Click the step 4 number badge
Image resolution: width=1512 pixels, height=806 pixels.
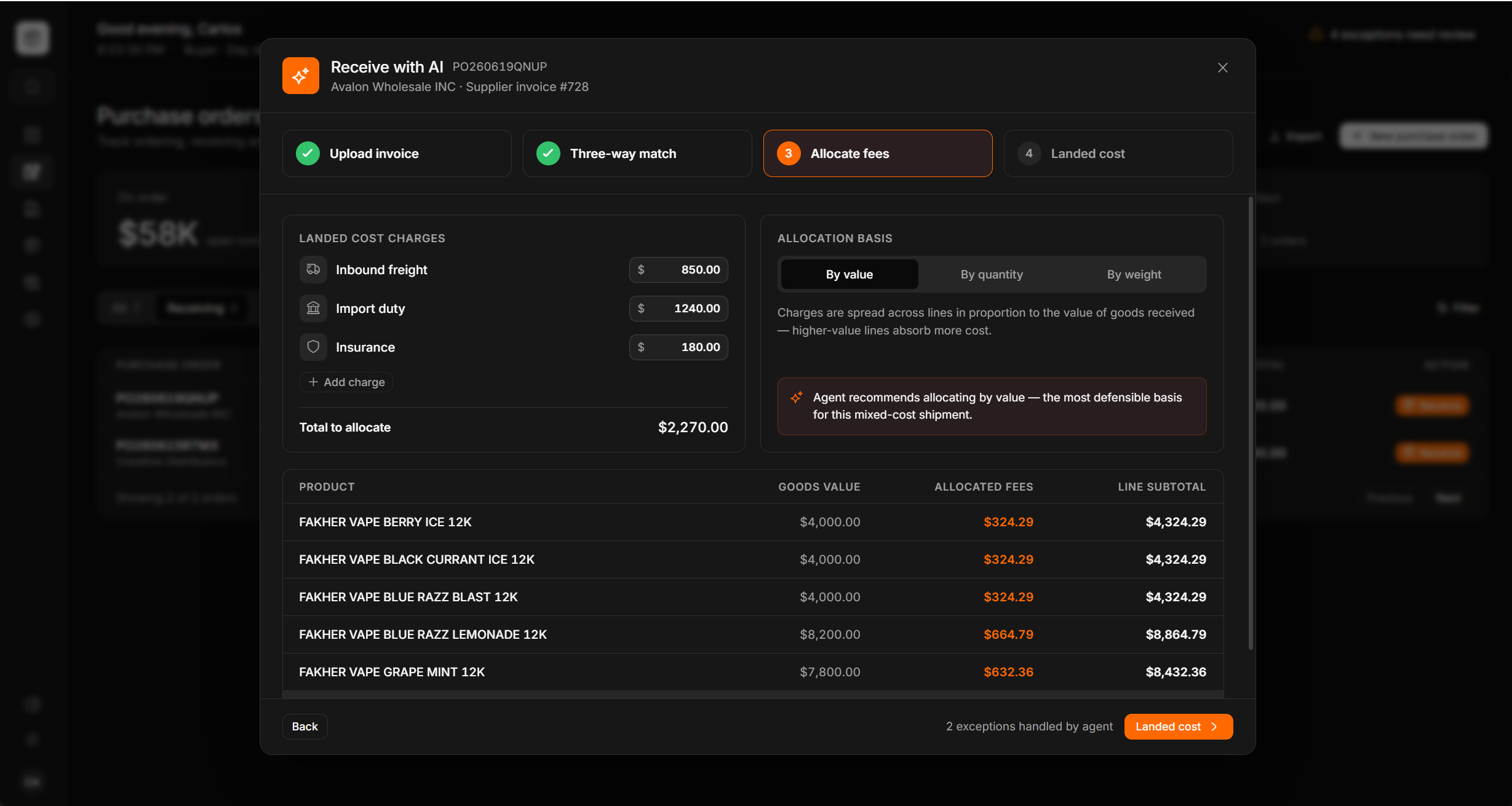(1029, 154)
